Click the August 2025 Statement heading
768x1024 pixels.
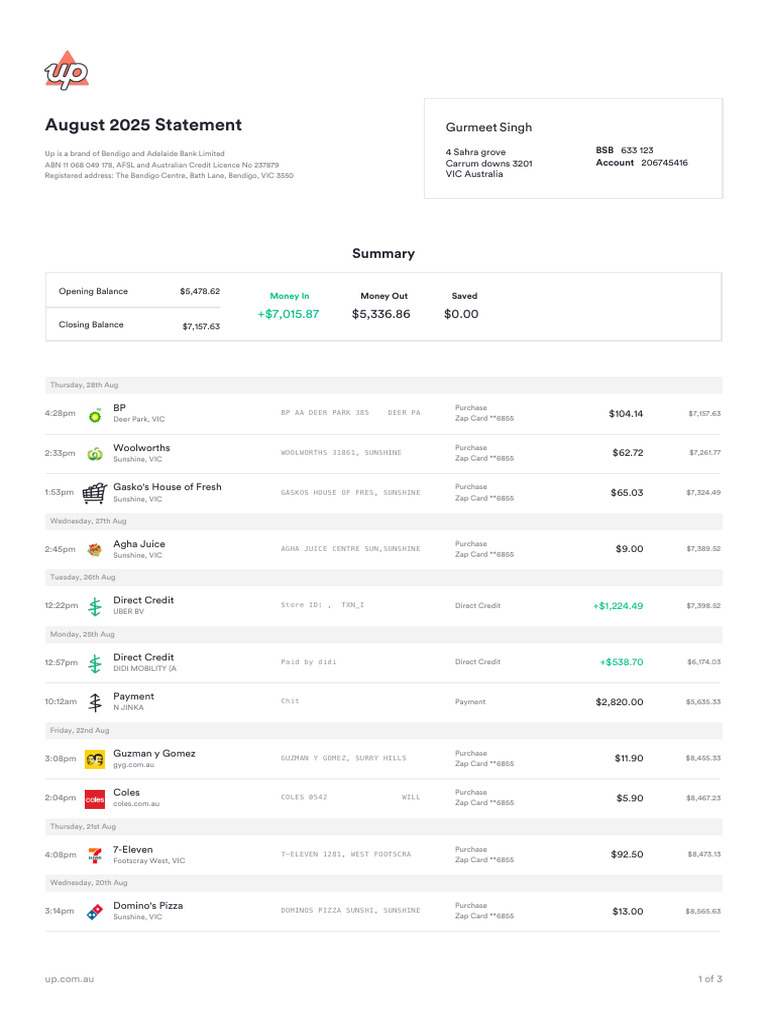143,125
